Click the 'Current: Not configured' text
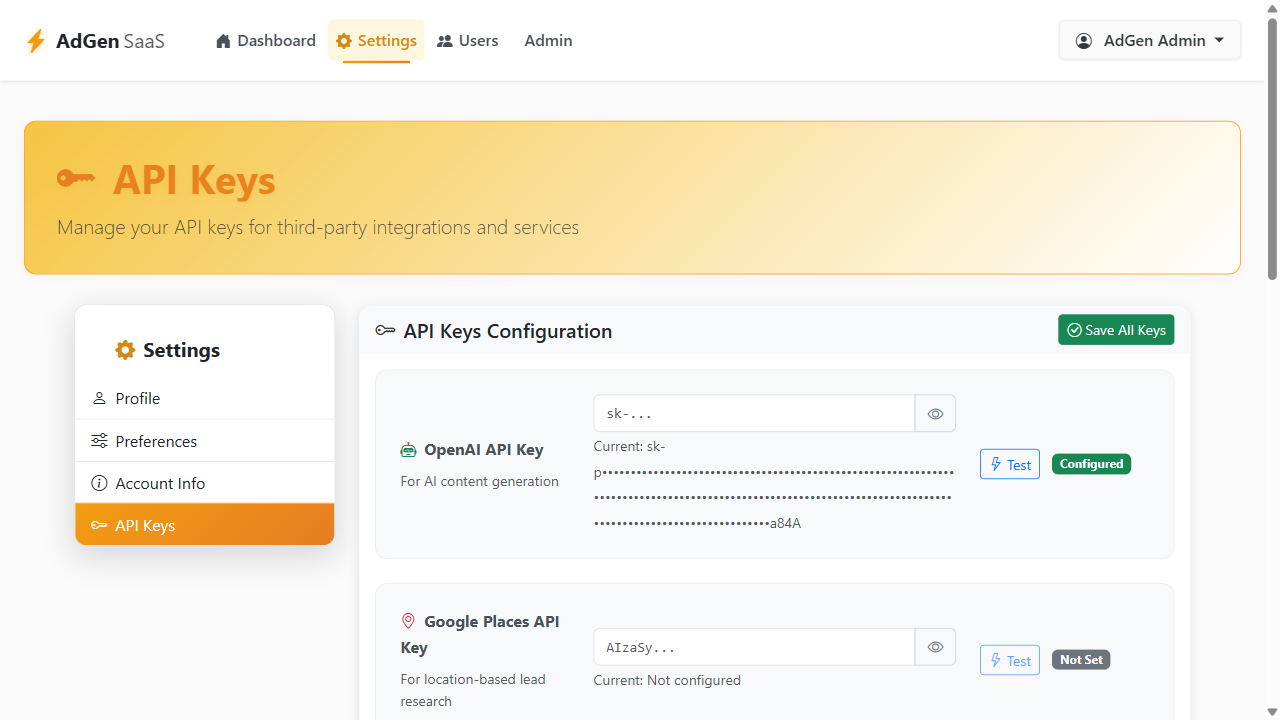Viewport: 1280px width, 720px height. pyautogui.click(x=667, y=680)
